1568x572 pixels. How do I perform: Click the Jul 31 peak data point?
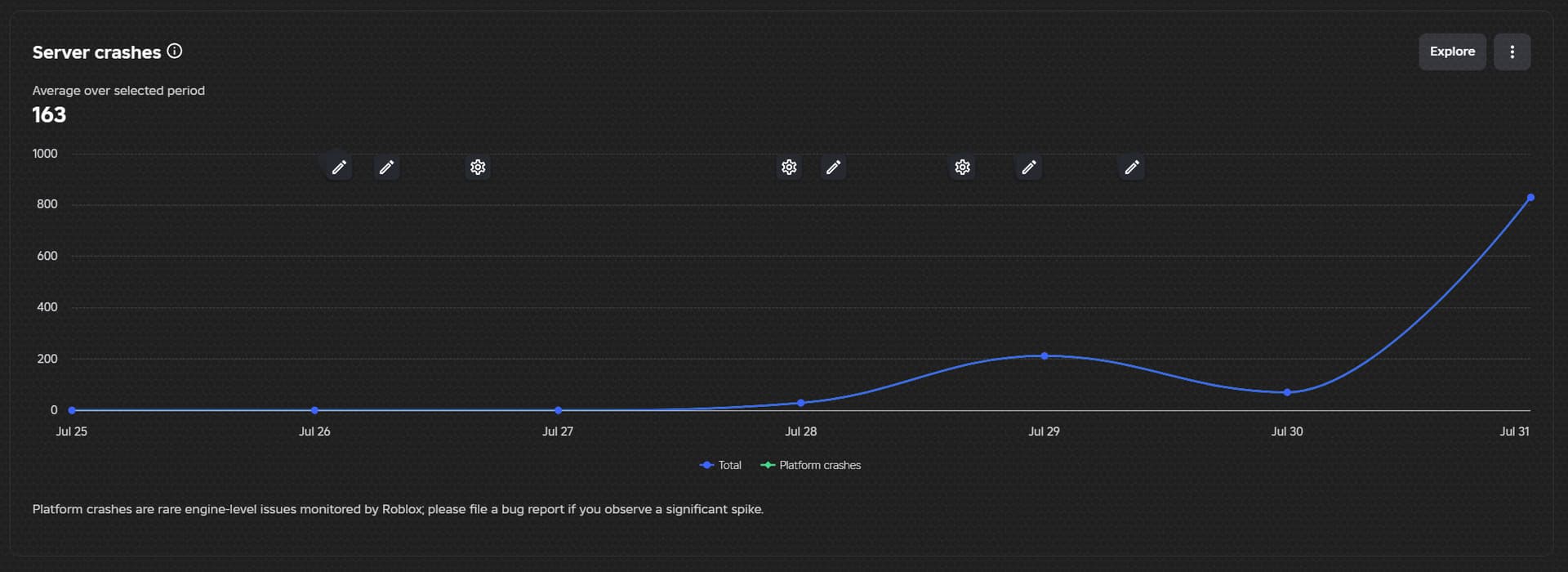(x=1530, y=198)
